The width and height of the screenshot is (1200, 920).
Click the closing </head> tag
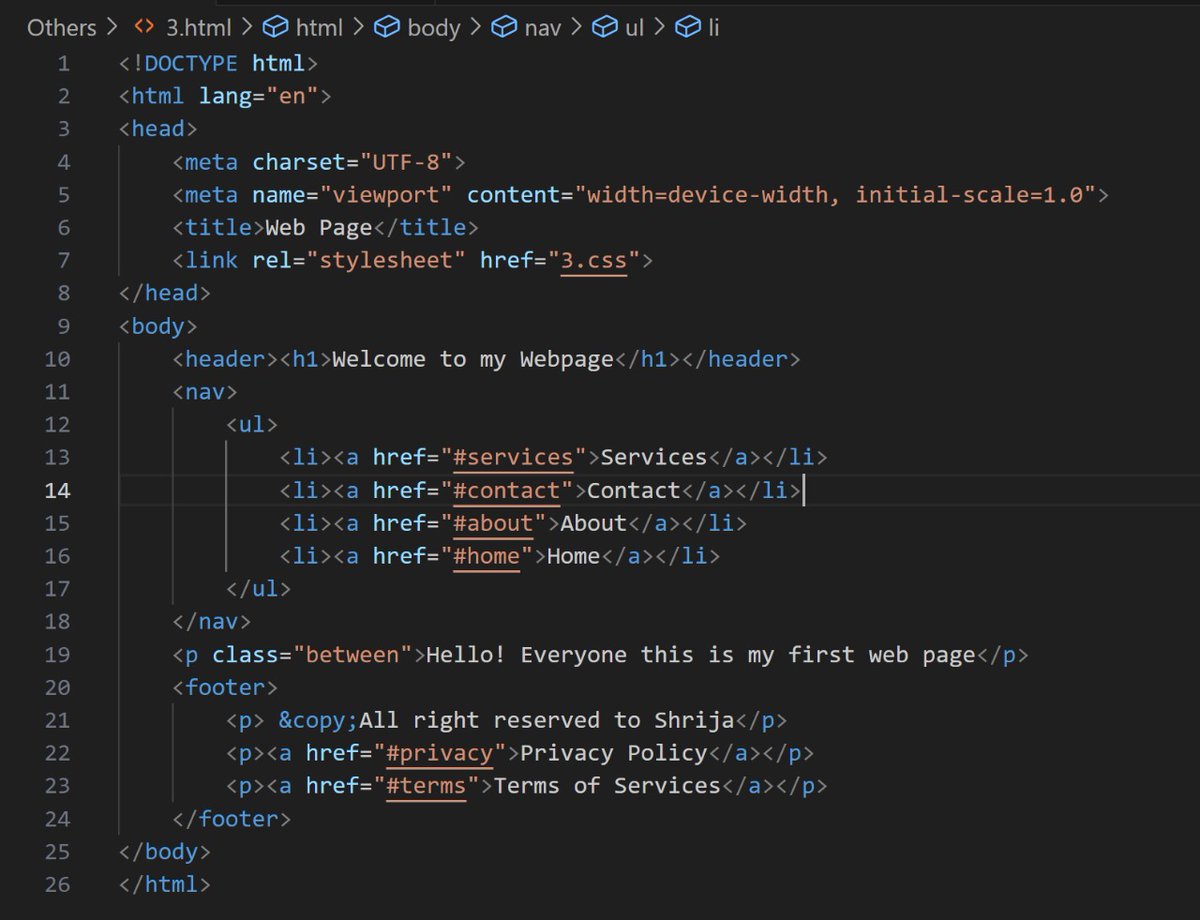click(166, 293)
